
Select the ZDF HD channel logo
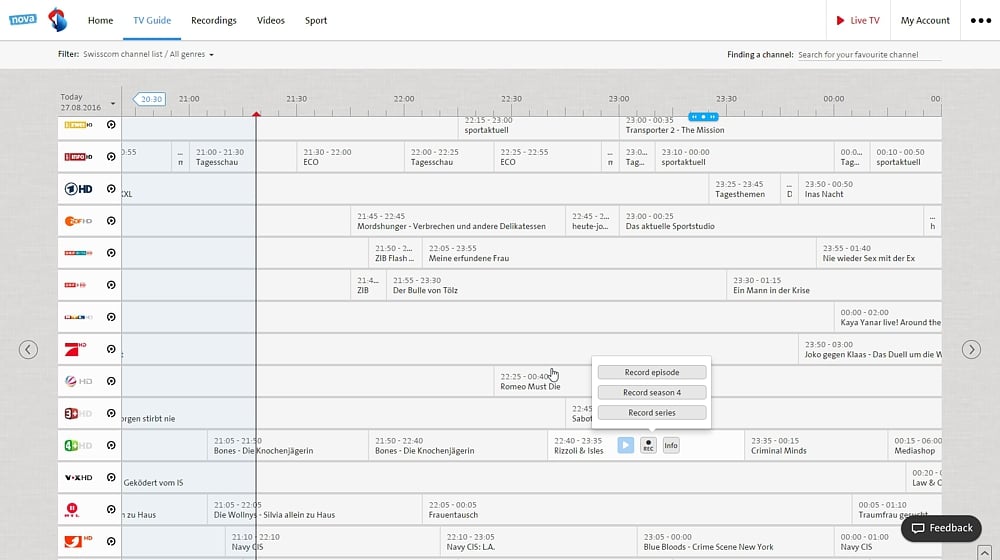point(78,221)
